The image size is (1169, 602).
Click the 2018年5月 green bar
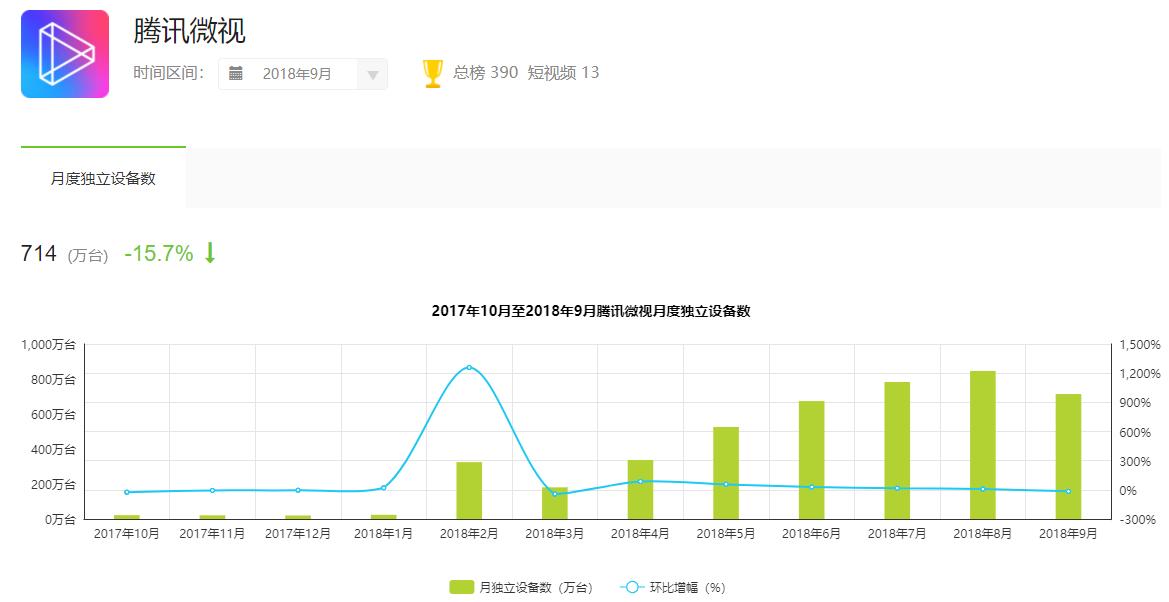pyautogui.click(x=725, y=473)
